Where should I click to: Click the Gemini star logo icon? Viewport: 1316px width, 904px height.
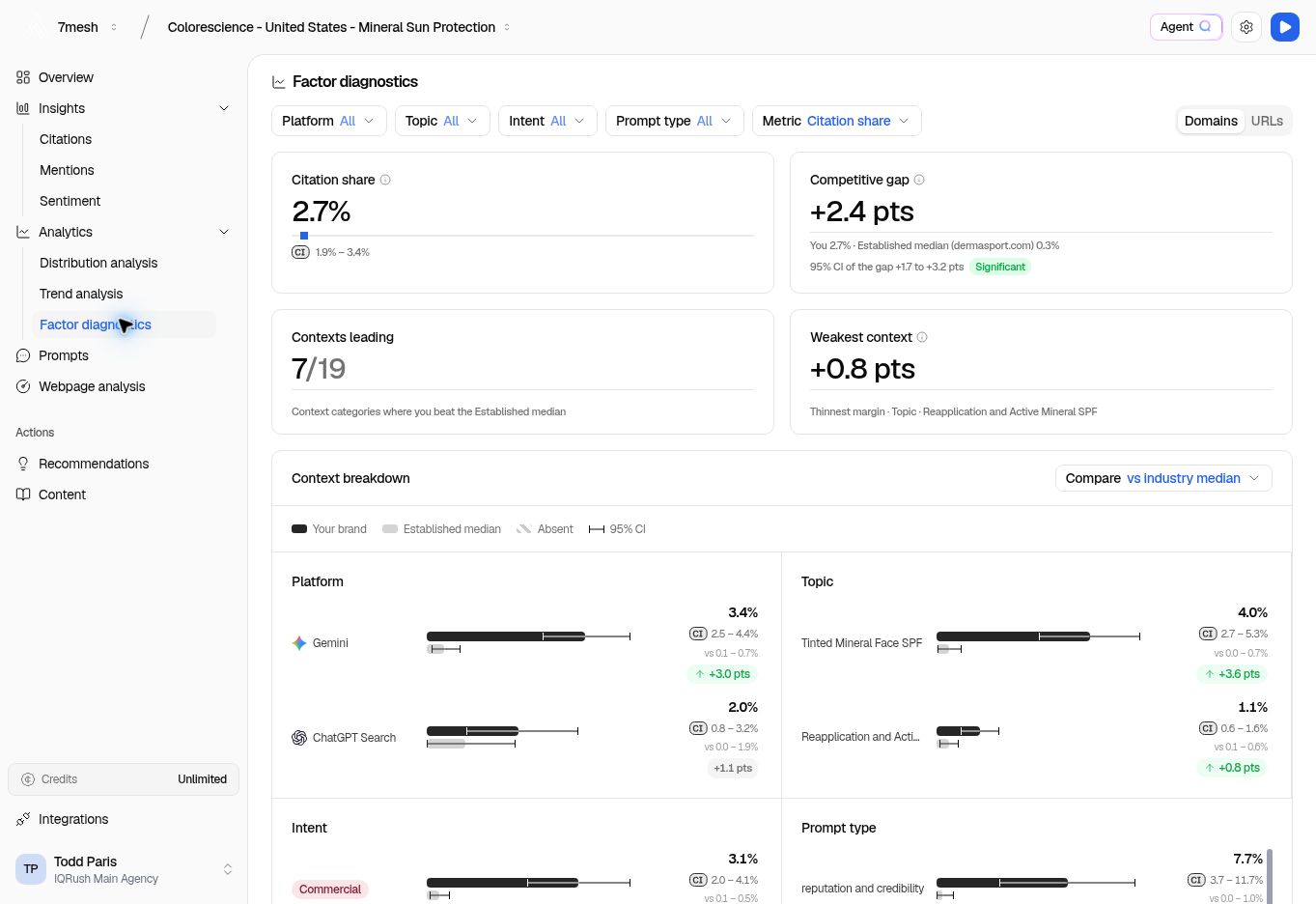tap(299, 643)
